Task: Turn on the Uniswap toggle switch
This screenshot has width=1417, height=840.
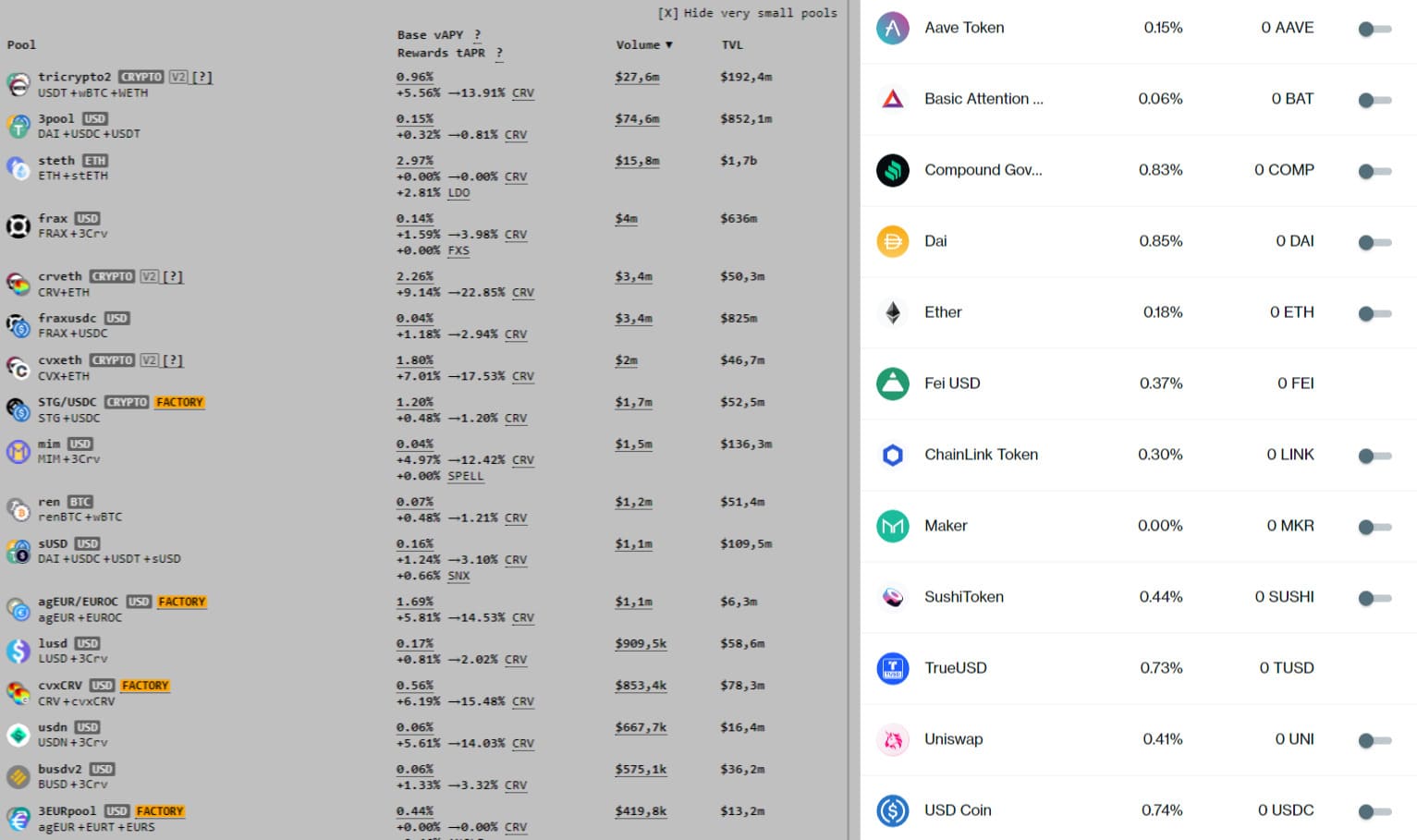Action: [1374, 740]
